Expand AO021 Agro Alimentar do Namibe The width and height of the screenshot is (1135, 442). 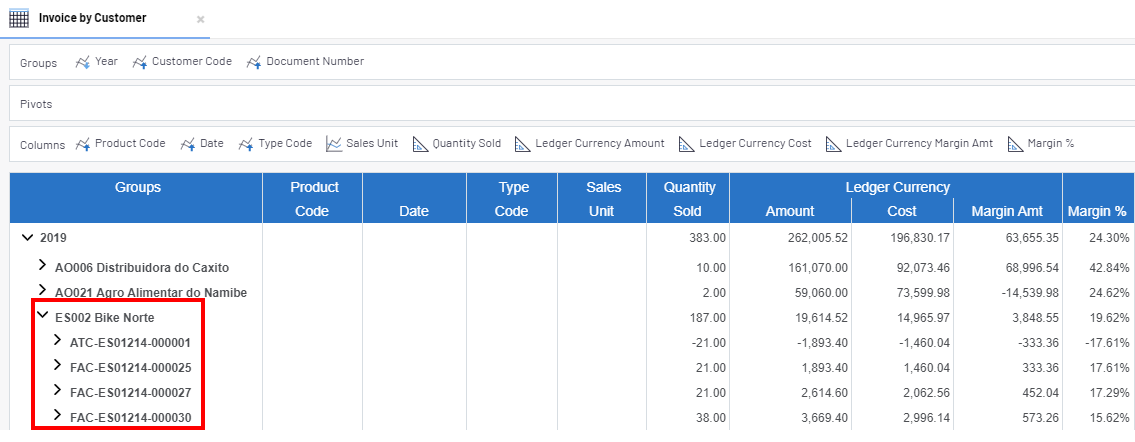(x=42, y=292)
